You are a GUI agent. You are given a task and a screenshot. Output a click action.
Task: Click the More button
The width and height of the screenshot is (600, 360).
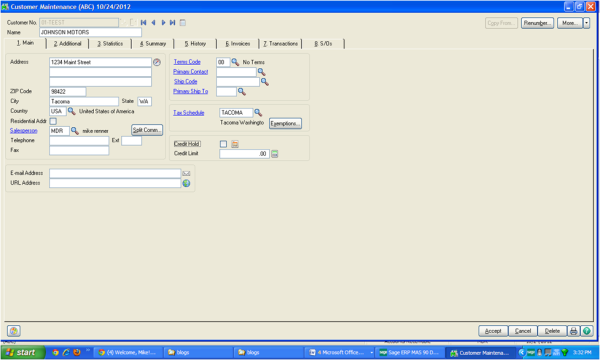pyautogui.click(x=570, y=23)
